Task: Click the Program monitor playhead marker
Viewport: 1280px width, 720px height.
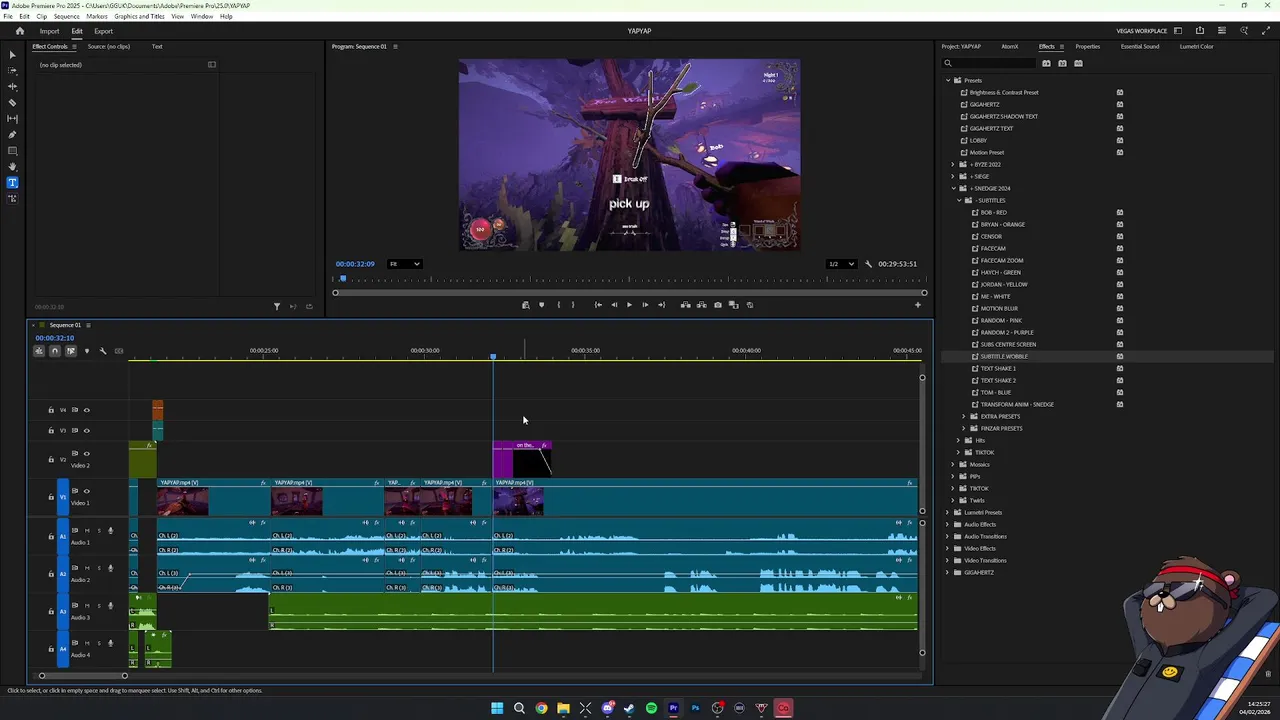Action: pyautogui.click(x=342, y=279)
